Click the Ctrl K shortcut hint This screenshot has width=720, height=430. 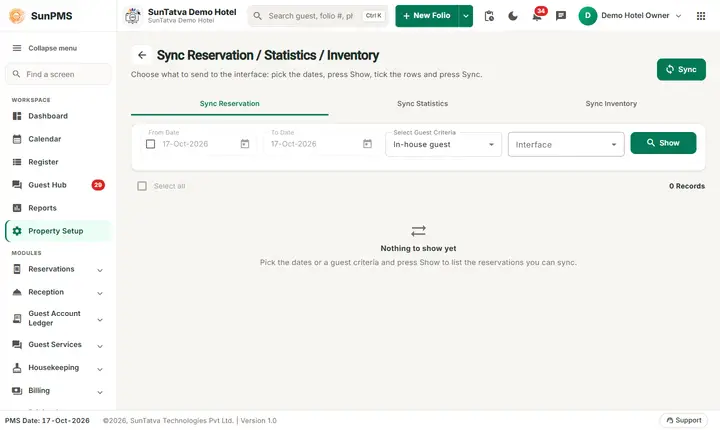click(x=373, y=16)
